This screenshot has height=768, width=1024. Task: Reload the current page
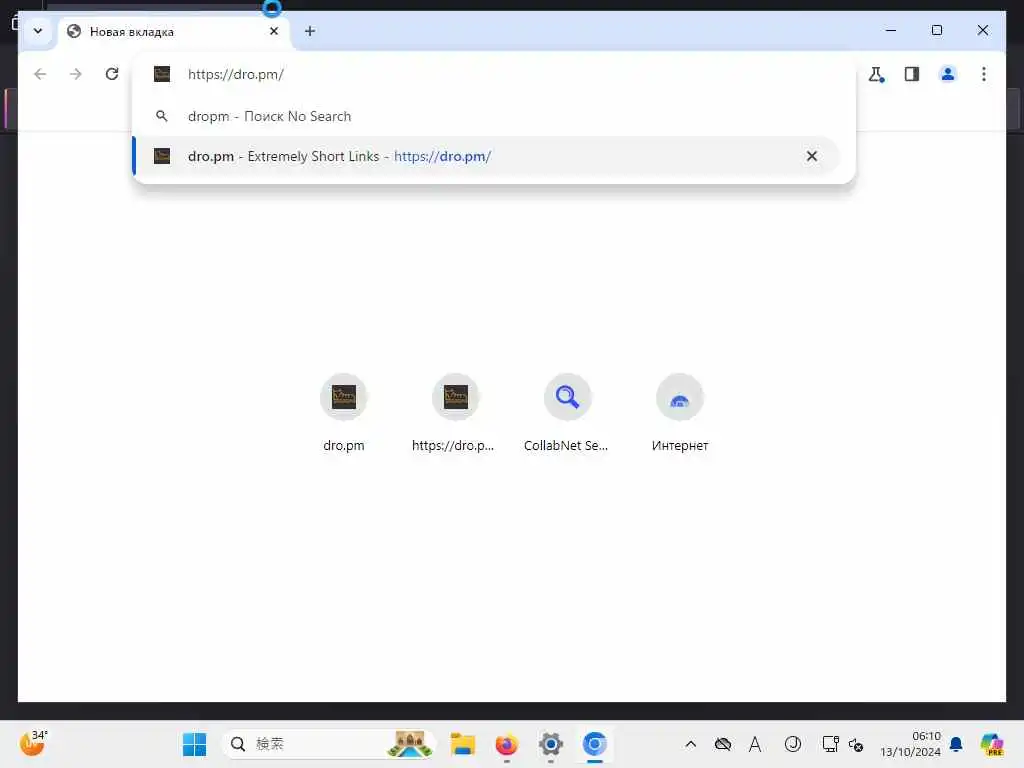pos(112,74)
